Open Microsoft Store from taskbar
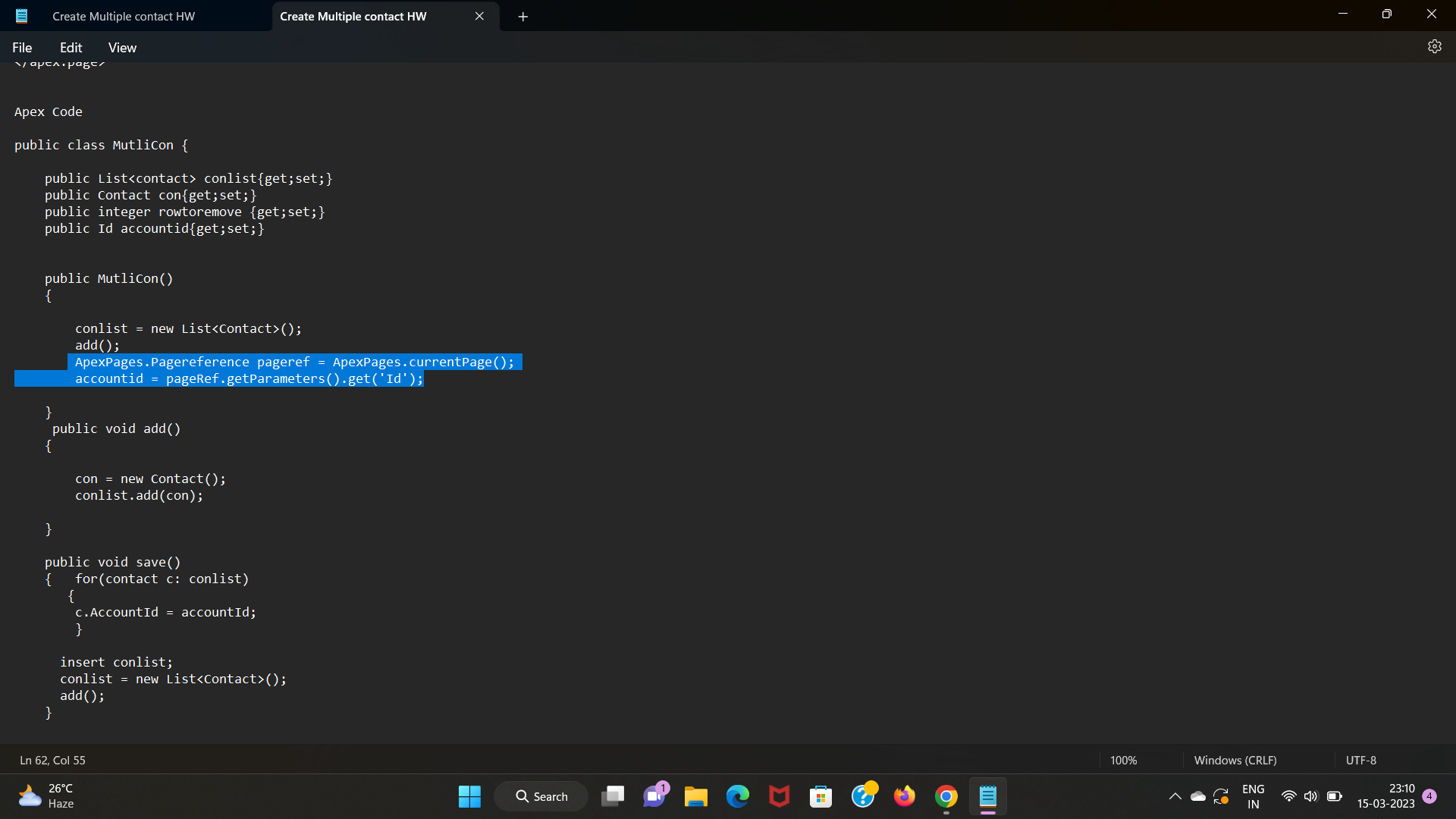The image size is (1456, 819). 821,796
